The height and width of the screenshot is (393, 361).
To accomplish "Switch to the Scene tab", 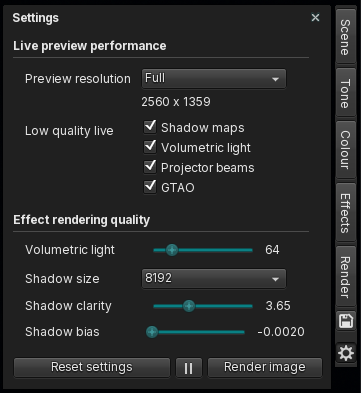I will (346, 37).
